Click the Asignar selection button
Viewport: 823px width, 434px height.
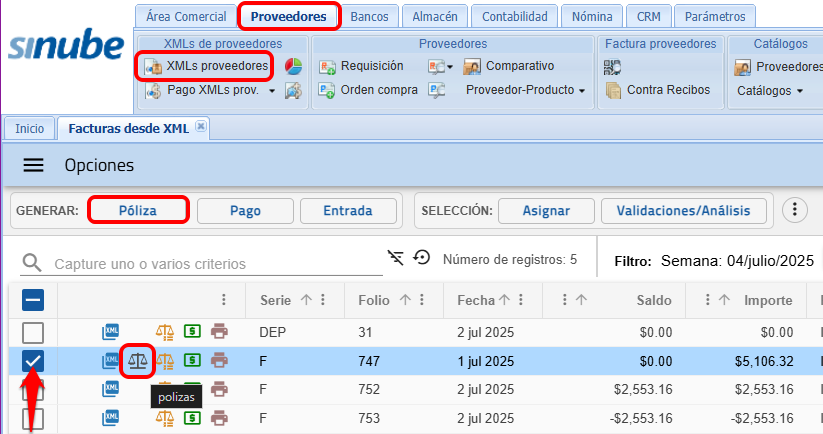(x=546, y=211)
